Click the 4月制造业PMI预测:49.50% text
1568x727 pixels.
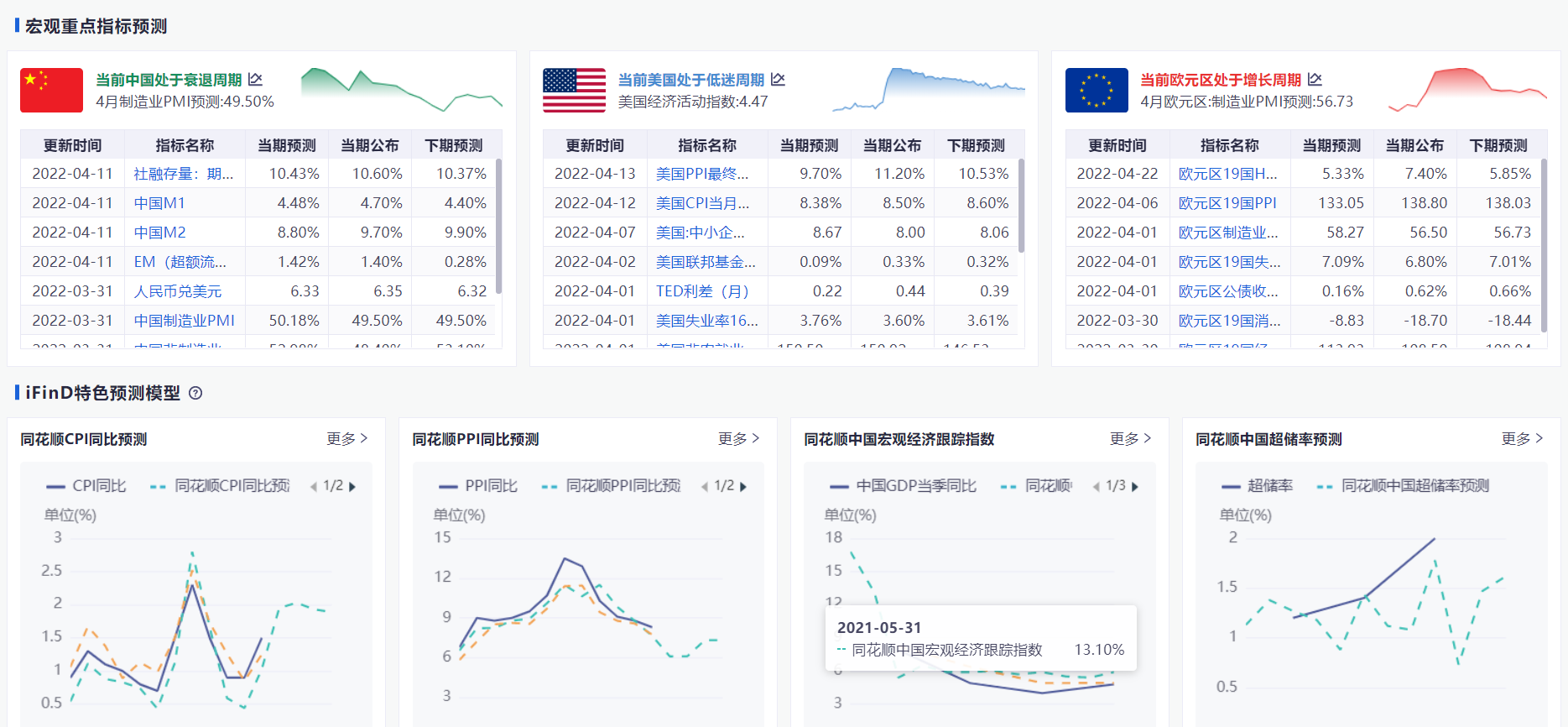point(185,102)
